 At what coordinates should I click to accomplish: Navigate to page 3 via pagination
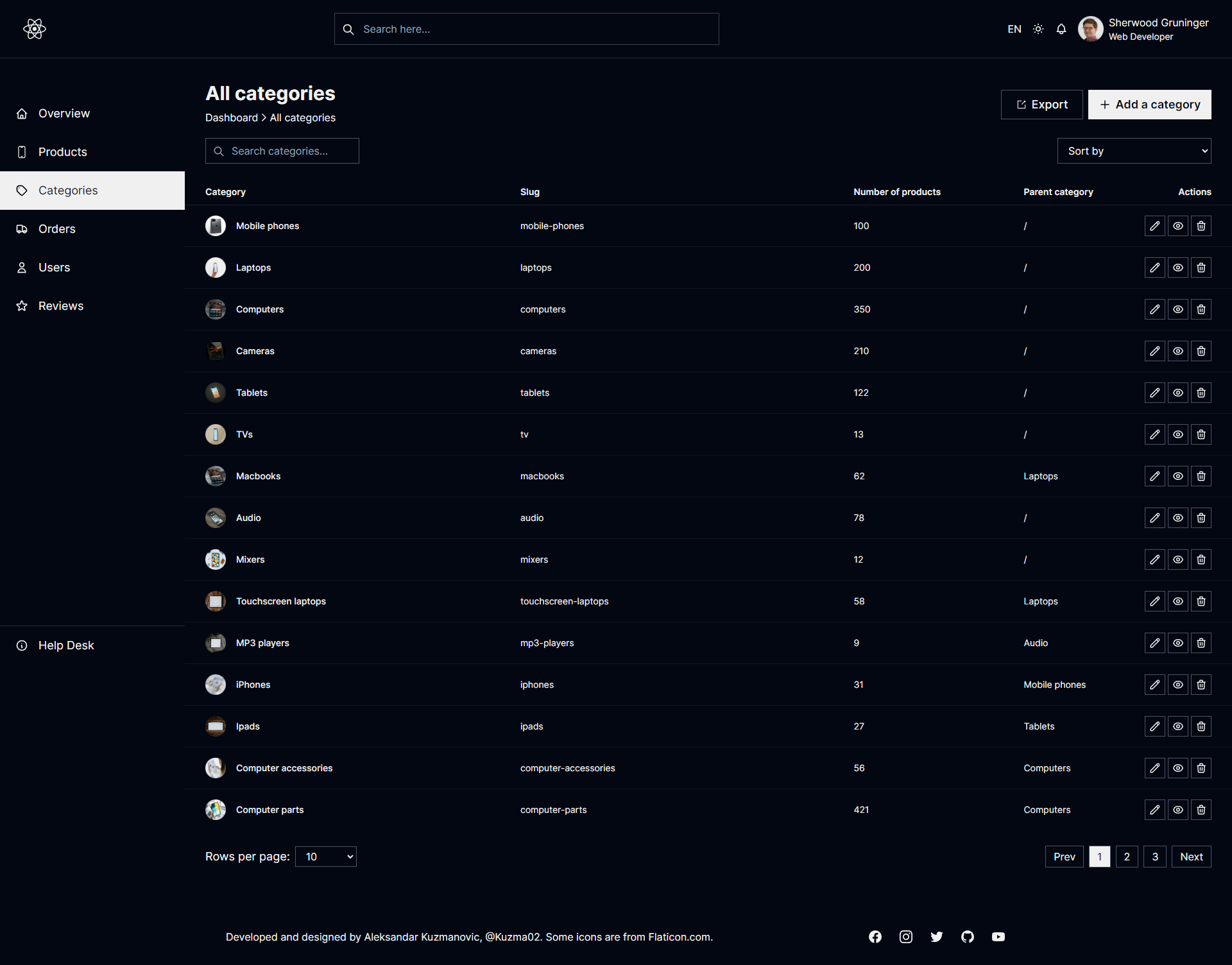click(1154, 857)
